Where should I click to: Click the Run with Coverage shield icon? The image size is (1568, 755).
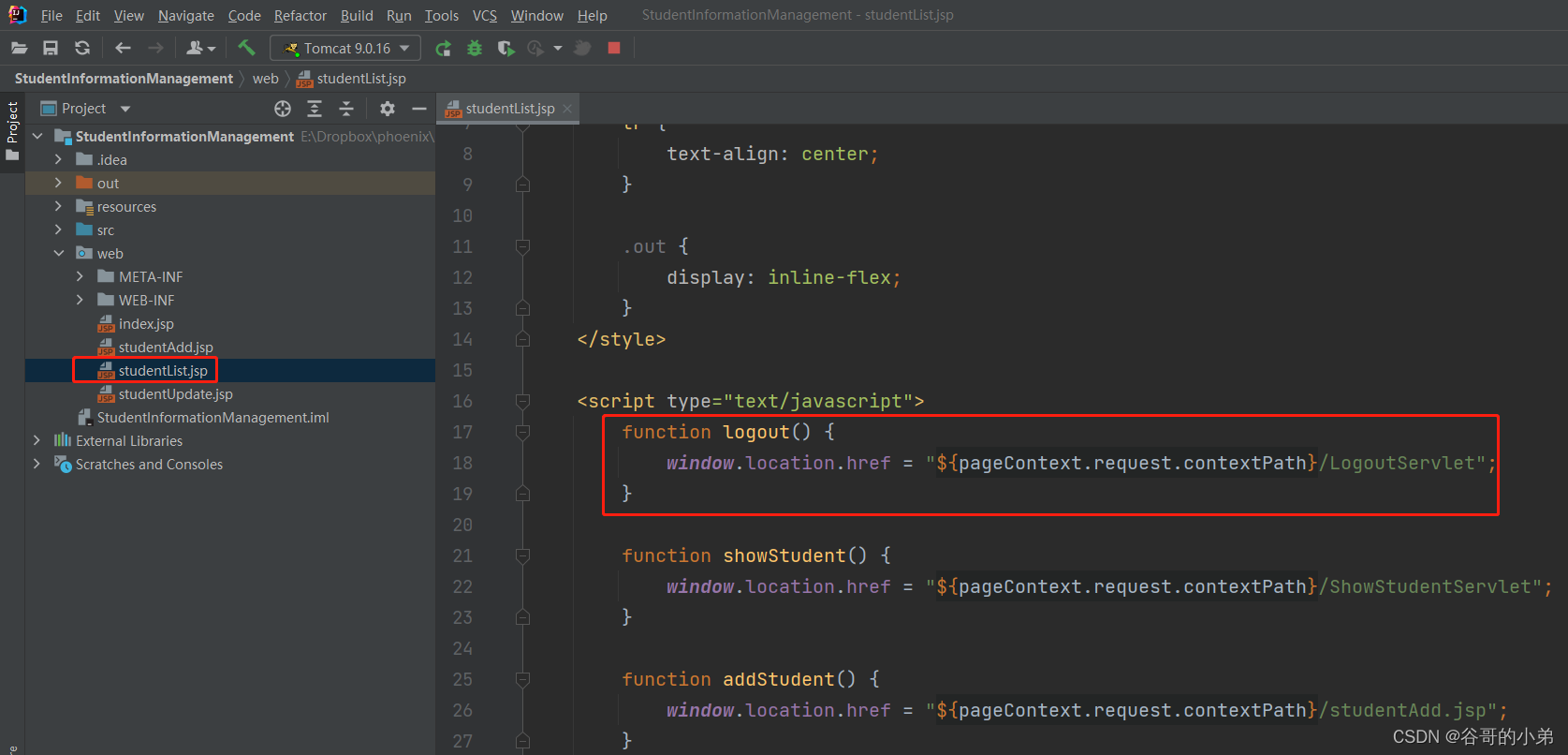[x=506, y=48]
